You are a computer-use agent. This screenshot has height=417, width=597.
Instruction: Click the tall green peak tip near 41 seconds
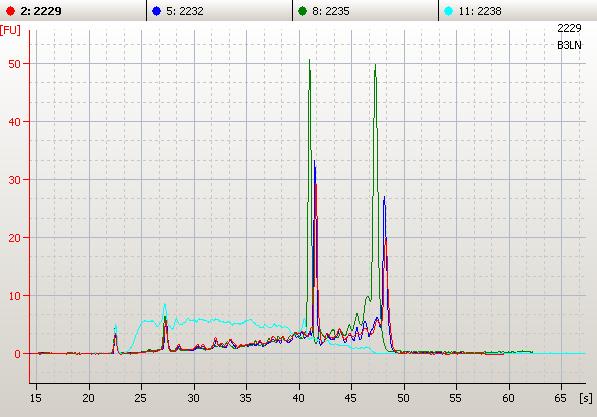[309, 60]
